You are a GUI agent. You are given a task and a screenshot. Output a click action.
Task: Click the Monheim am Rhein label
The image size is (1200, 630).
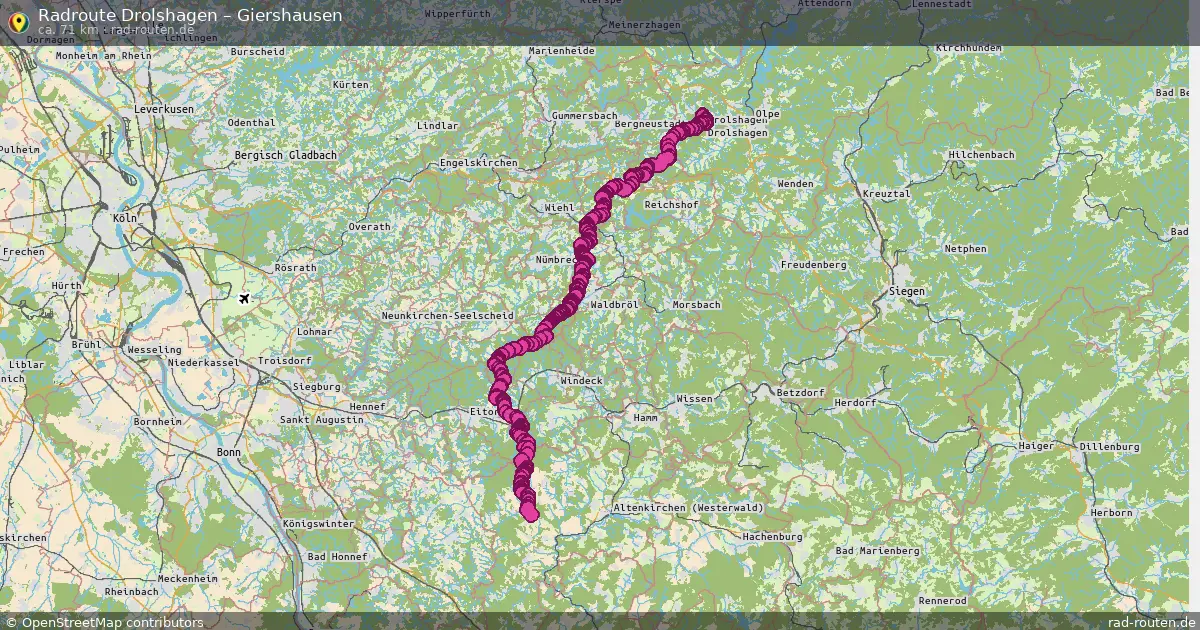tap(104, 56)
